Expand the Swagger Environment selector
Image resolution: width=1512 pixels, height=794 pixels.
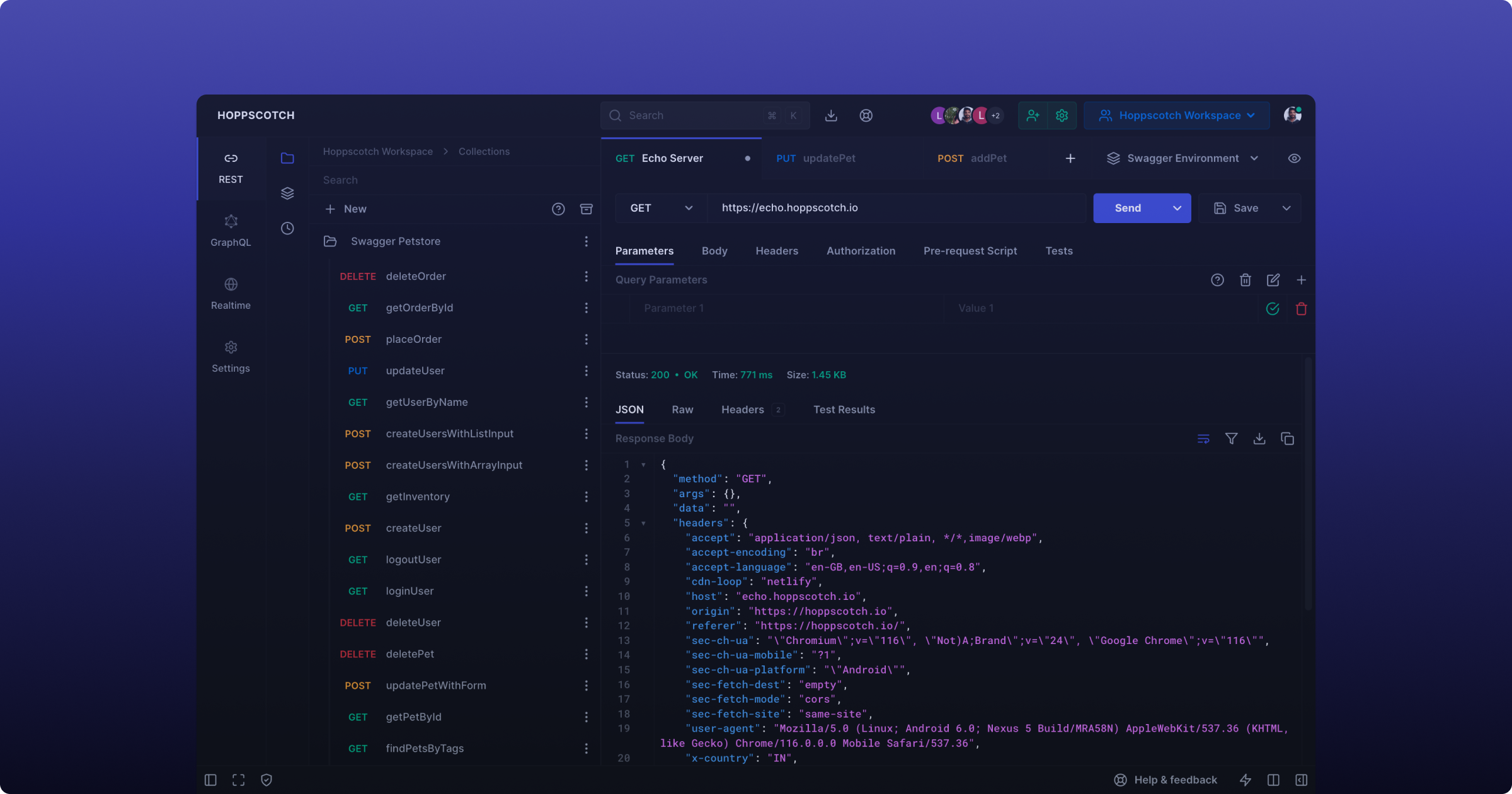point(1183,158)
